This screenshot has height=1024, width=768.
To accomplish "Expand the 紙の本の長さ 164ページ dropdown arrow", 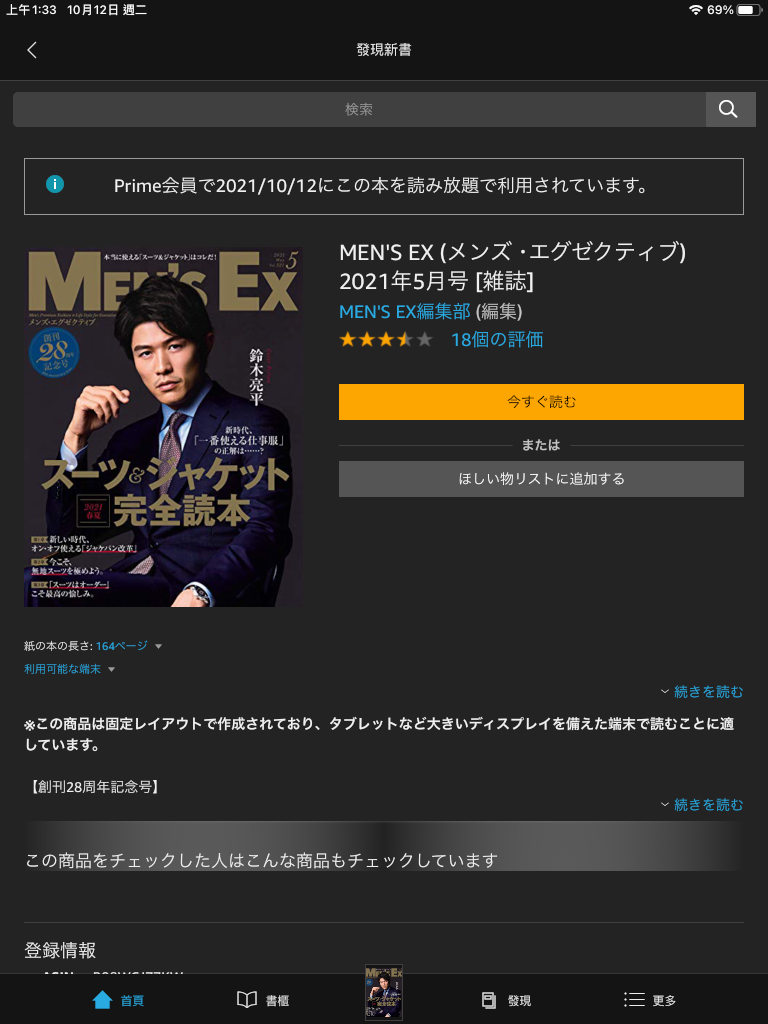I will coord(158,647).
